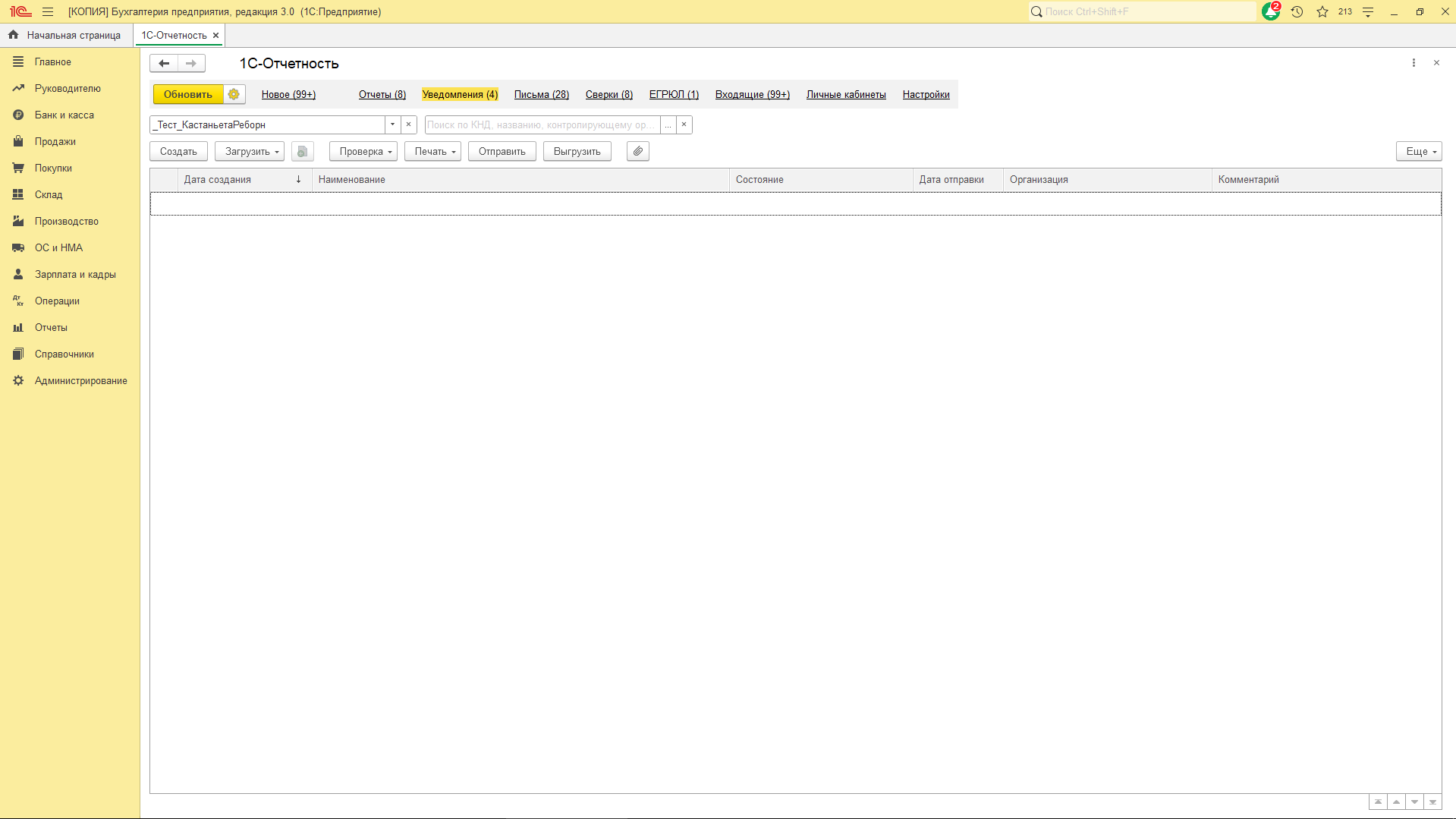The width and height of the screenshot is (1456, 819).
Task: Open the Личные кабинеты link
Action: 846,94
